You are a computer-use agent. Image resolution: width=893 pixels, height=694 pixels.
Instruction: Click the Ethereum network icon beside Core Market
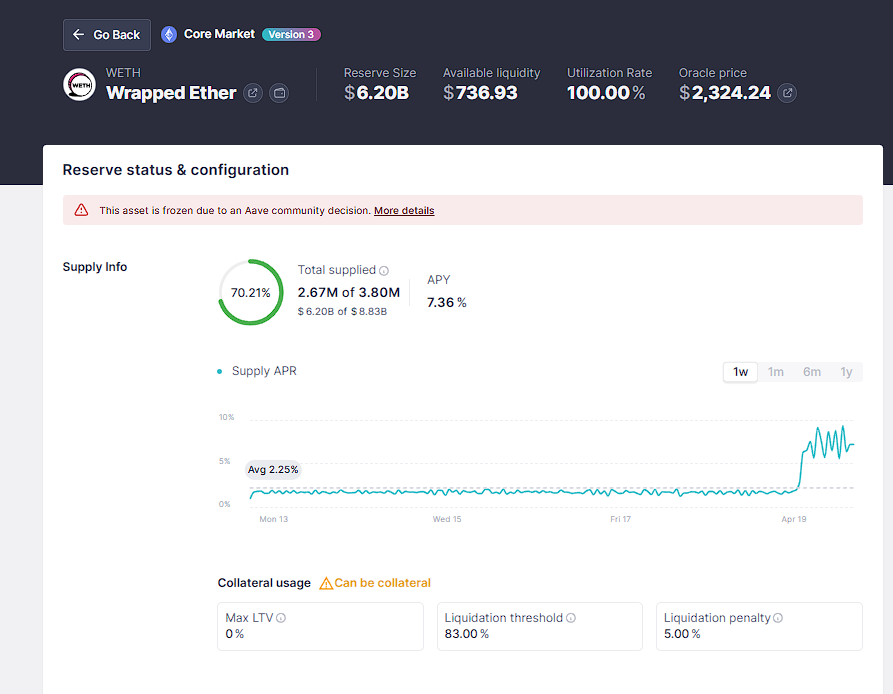169,35
